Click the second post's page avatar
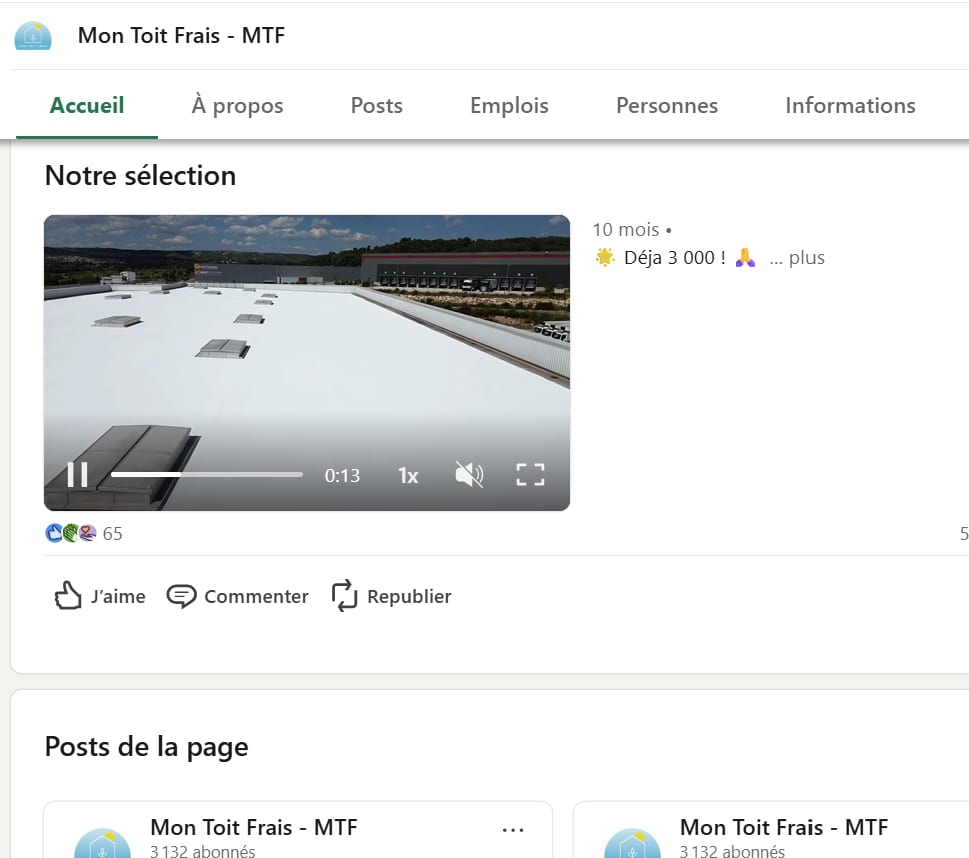The image size is (969, 858). tap(632, 843)
